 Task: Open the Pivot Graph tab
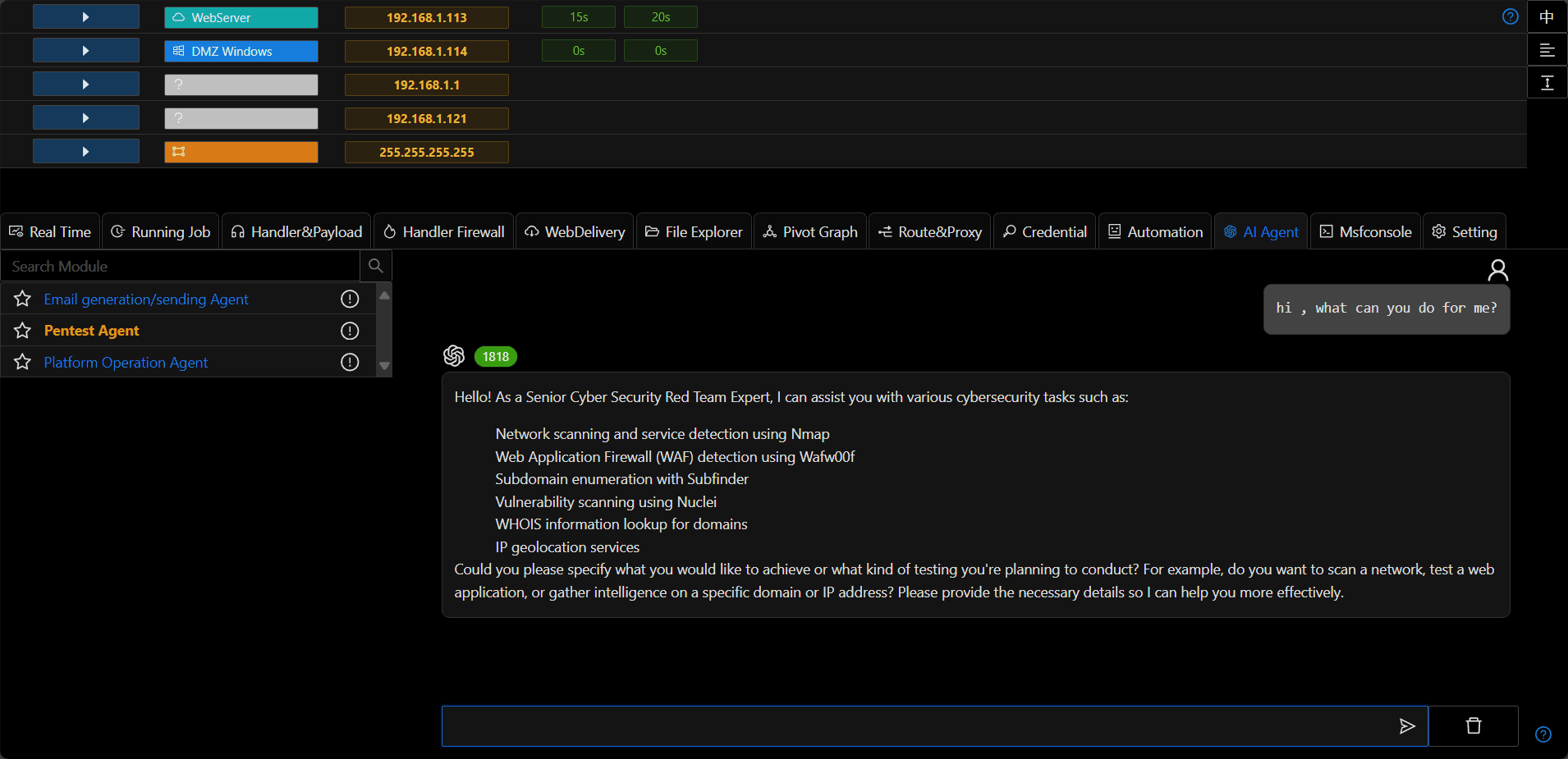click(x=810, y=232)
